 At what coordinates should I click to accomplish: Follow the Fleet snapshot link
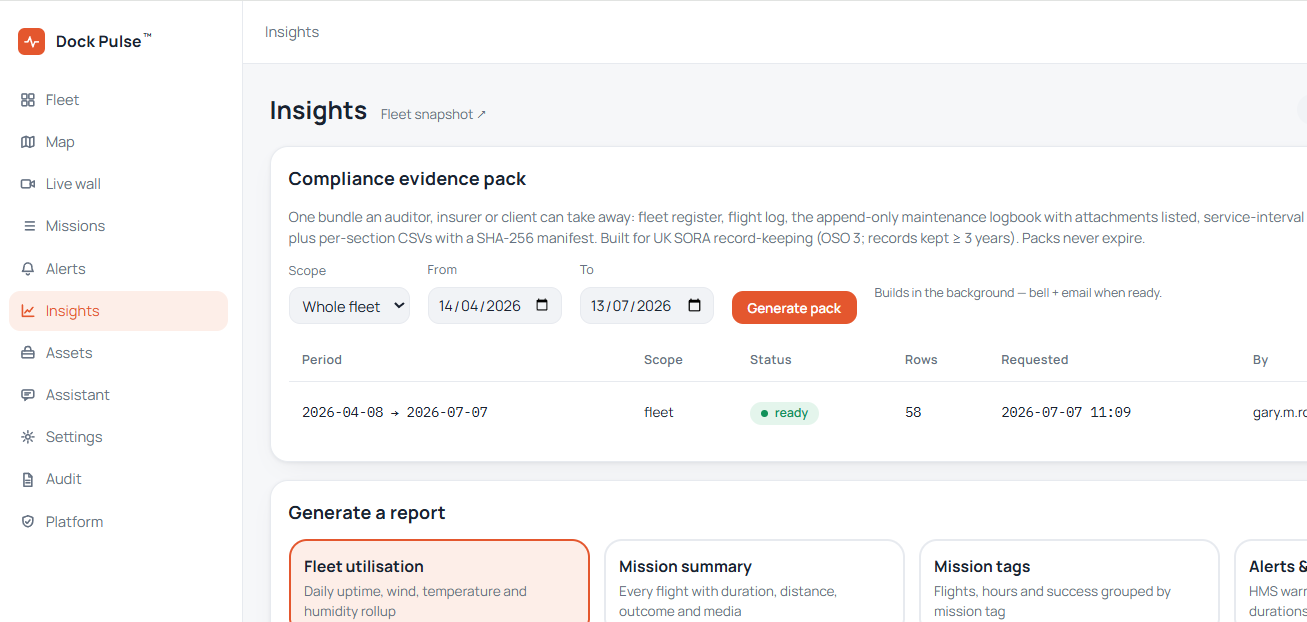(x=433, y=114)
